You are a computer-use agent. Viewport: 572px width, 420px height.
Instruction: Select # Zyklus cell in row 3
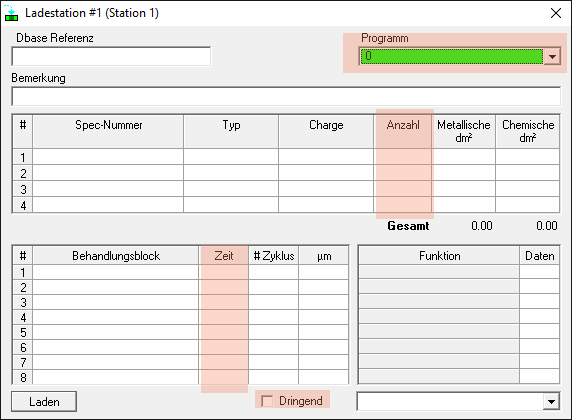tap(274, 302)
